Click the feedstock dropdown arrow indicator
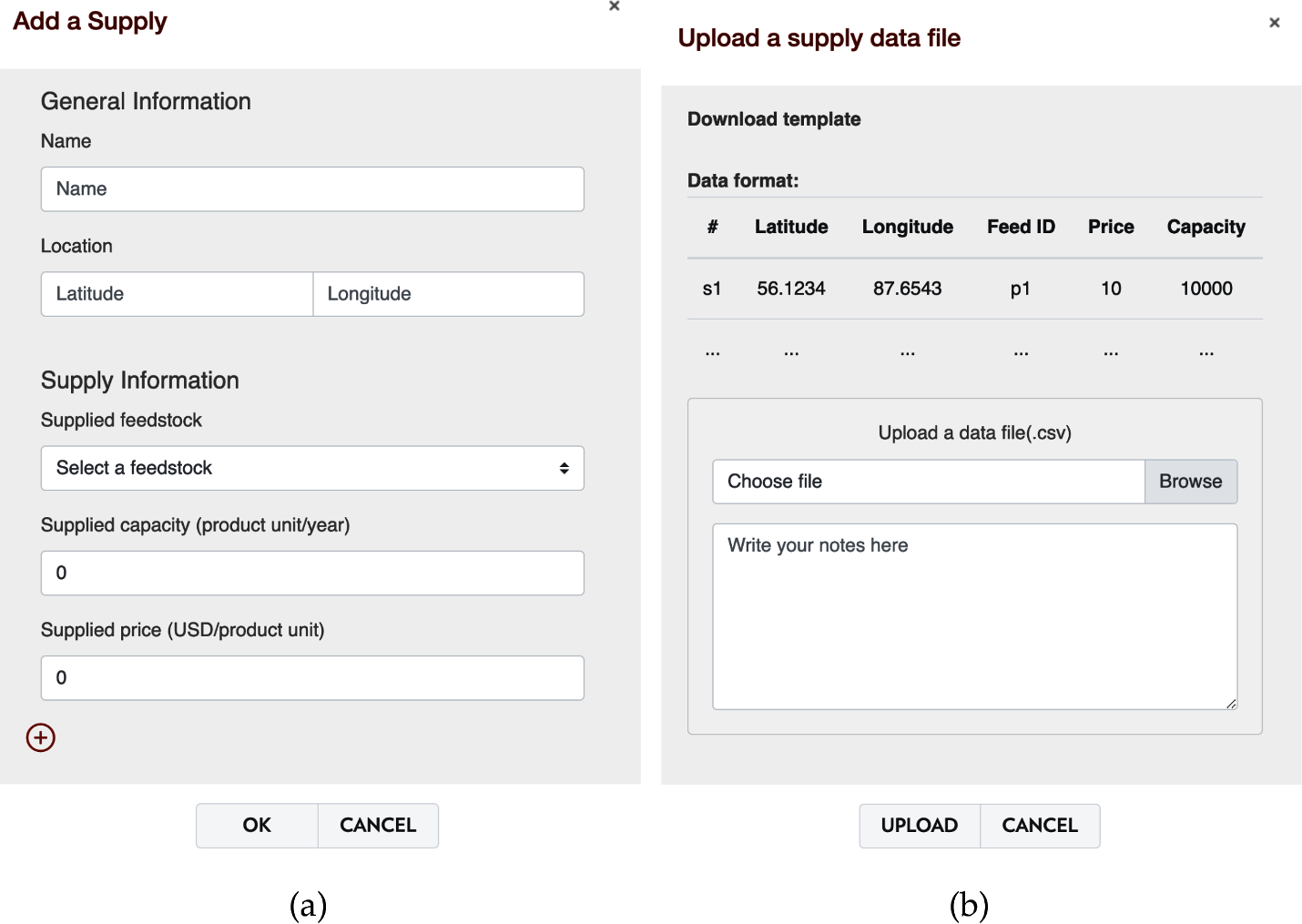Viewport: 1302px width, 924px height. (565, 468)
